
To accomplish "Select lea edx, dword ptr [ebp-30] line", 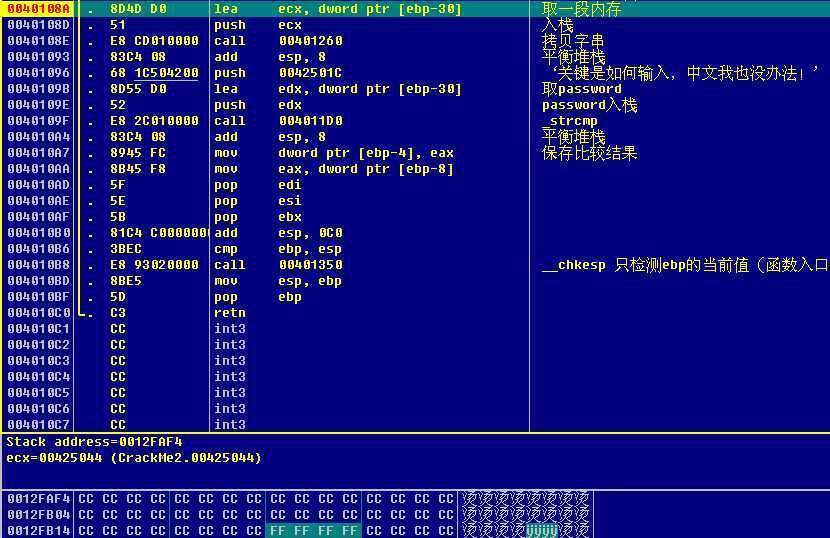I will click(x=338, y=89).
